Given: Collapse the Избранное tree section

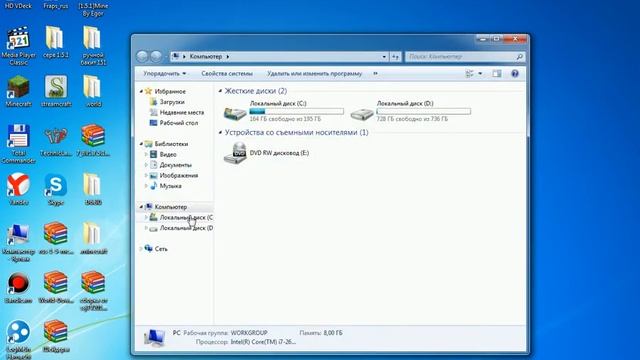Looking at the screenshot, I should (x=141, y=91).
